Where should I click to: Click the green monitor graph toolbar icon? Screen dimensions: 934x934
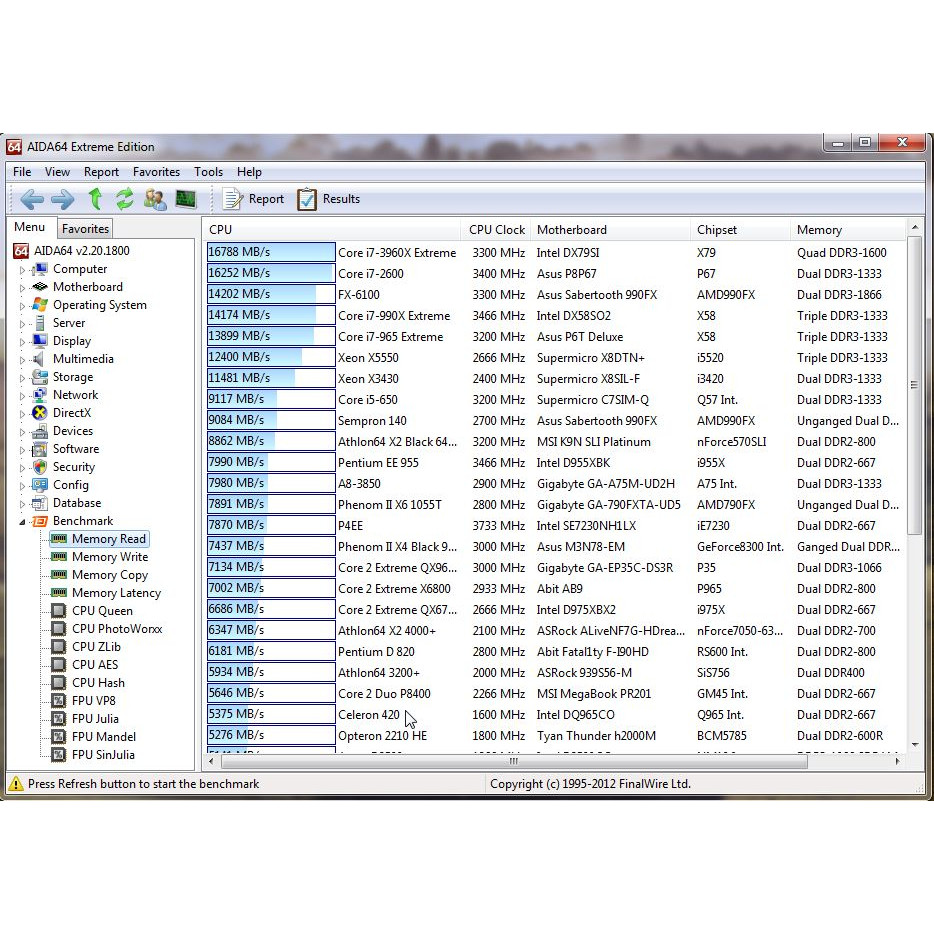pos(186,199)
